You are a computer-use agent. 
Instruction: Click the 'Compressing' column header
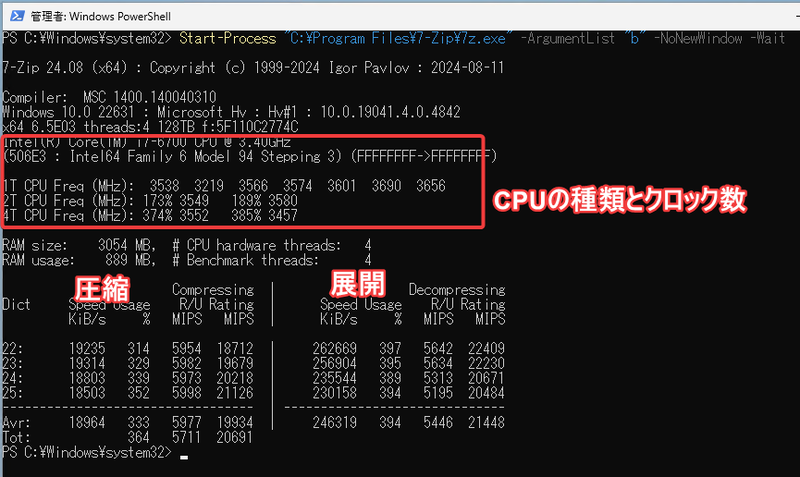pos(213,290)
